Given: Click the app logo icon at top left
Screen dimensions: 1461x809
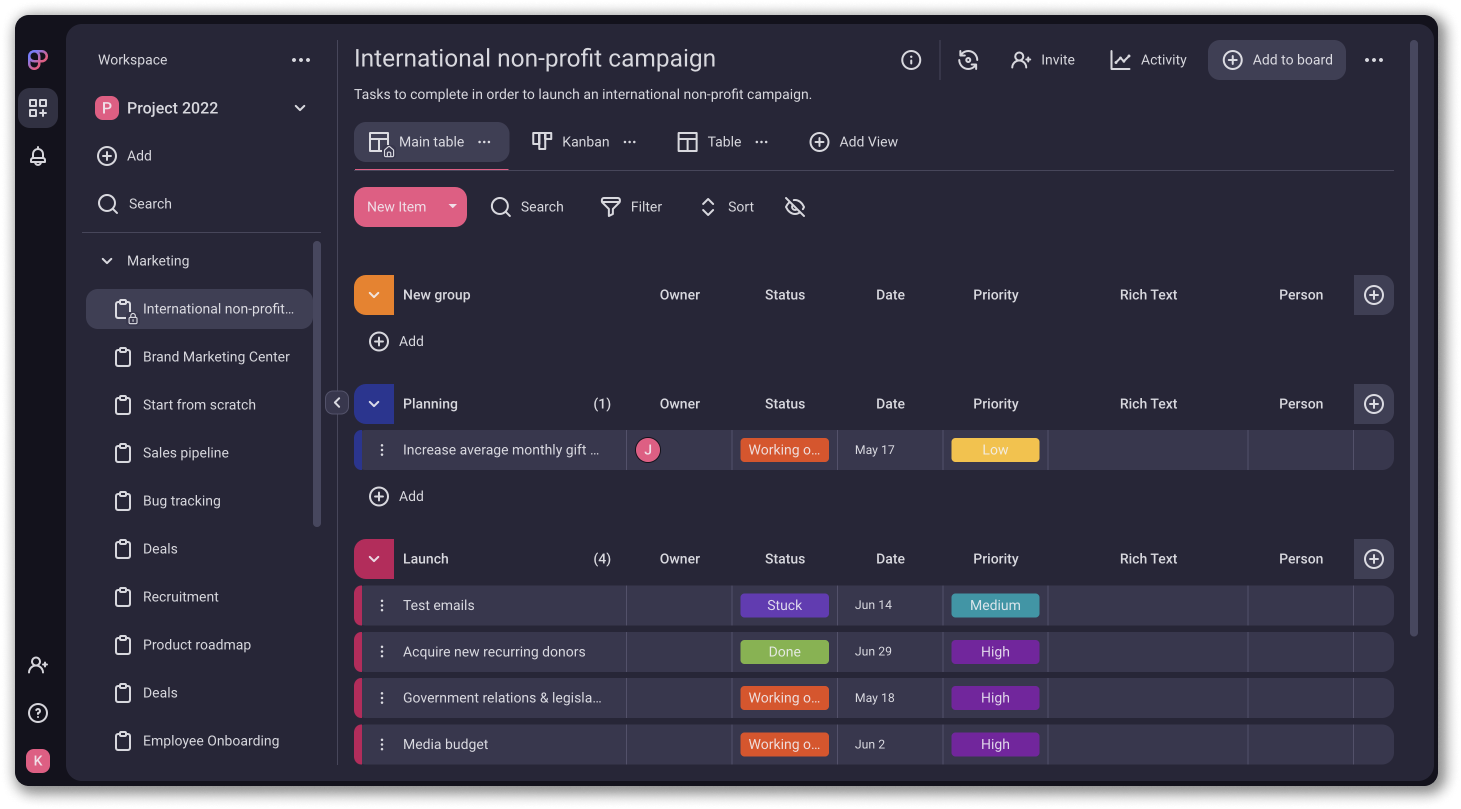Looking at the screenshot, I should (x=38, y=60).
